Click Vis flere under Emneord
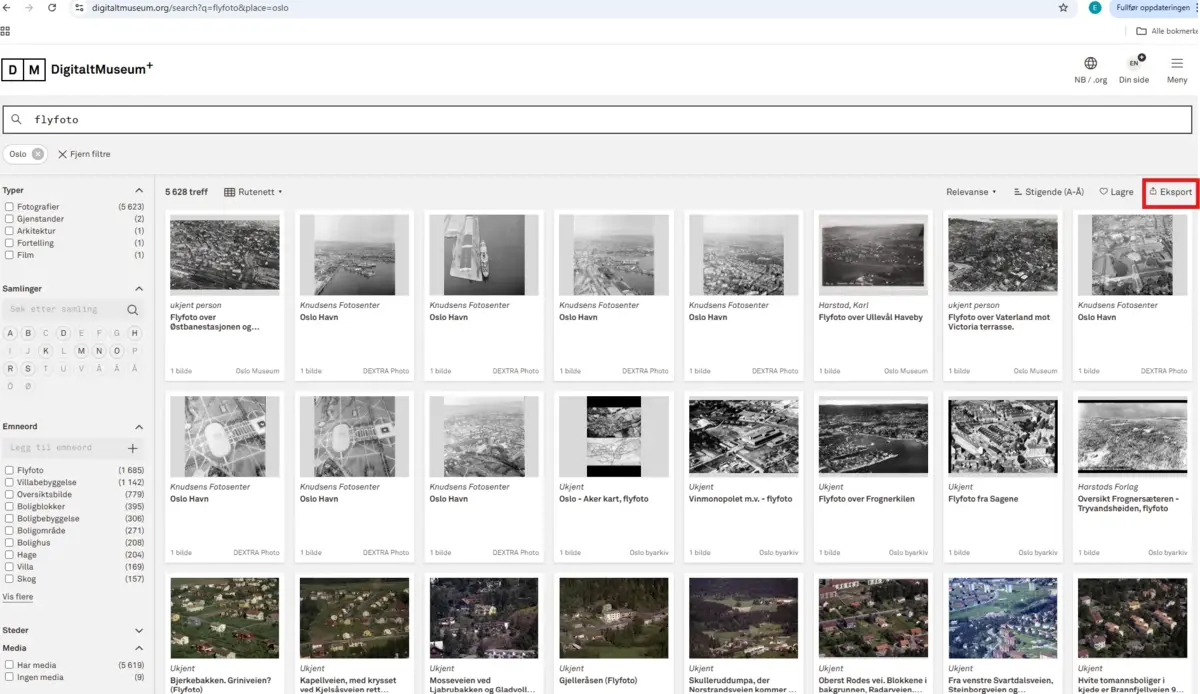 tap(18, 597)
